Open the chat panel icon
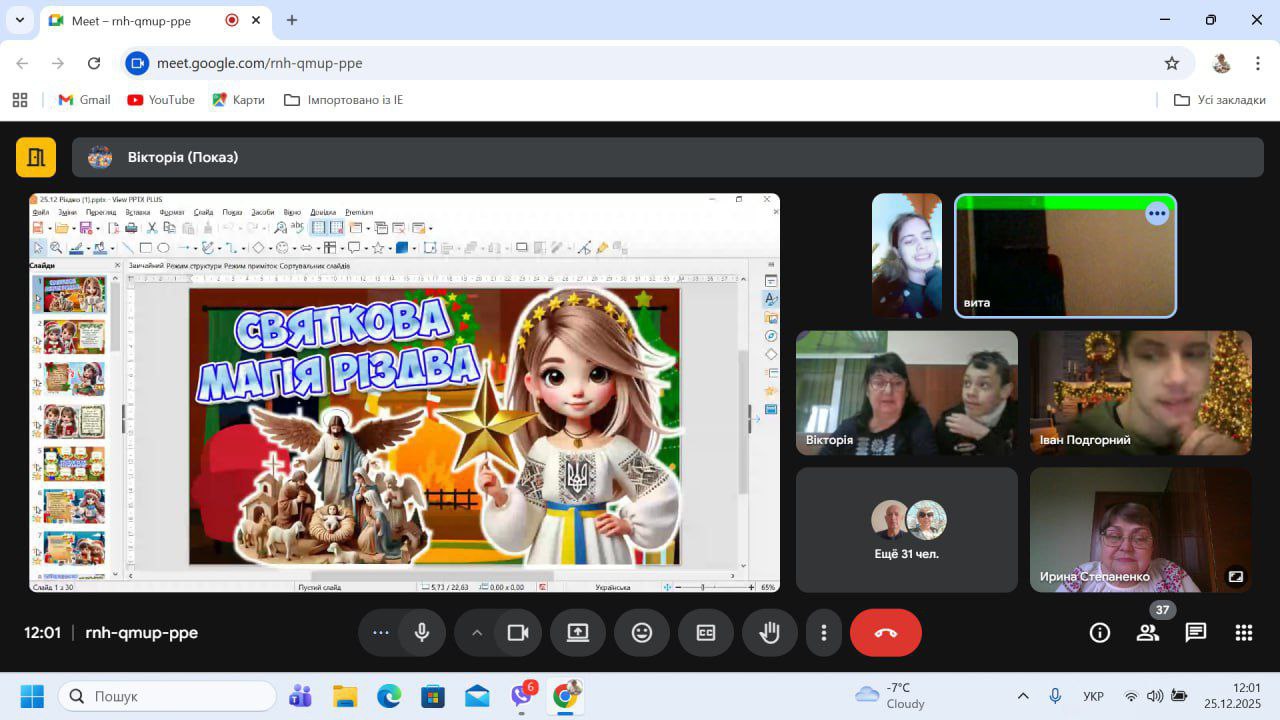 tap(1196, 633)
